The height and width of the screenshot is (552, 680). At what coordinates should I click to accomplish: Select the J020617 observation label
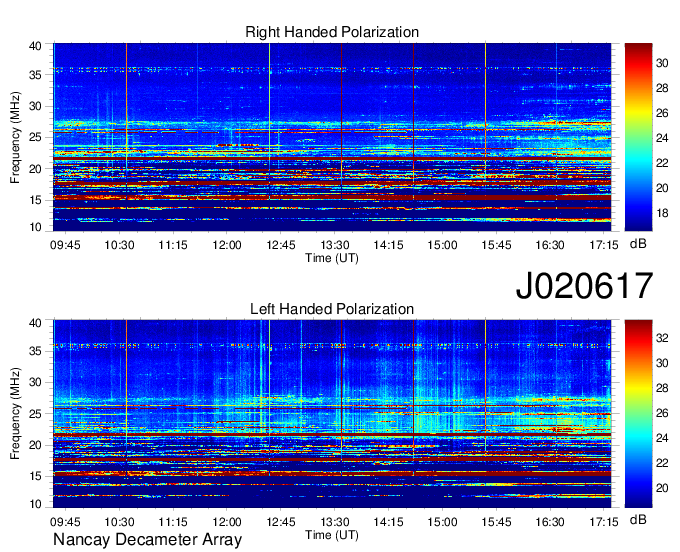pyautogui.click(x=584, y=285)
